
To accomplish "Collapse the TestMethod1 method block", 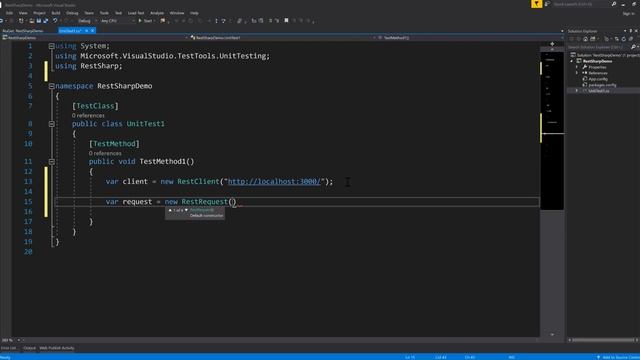I will pyautogui.click(x=51, y=162).
